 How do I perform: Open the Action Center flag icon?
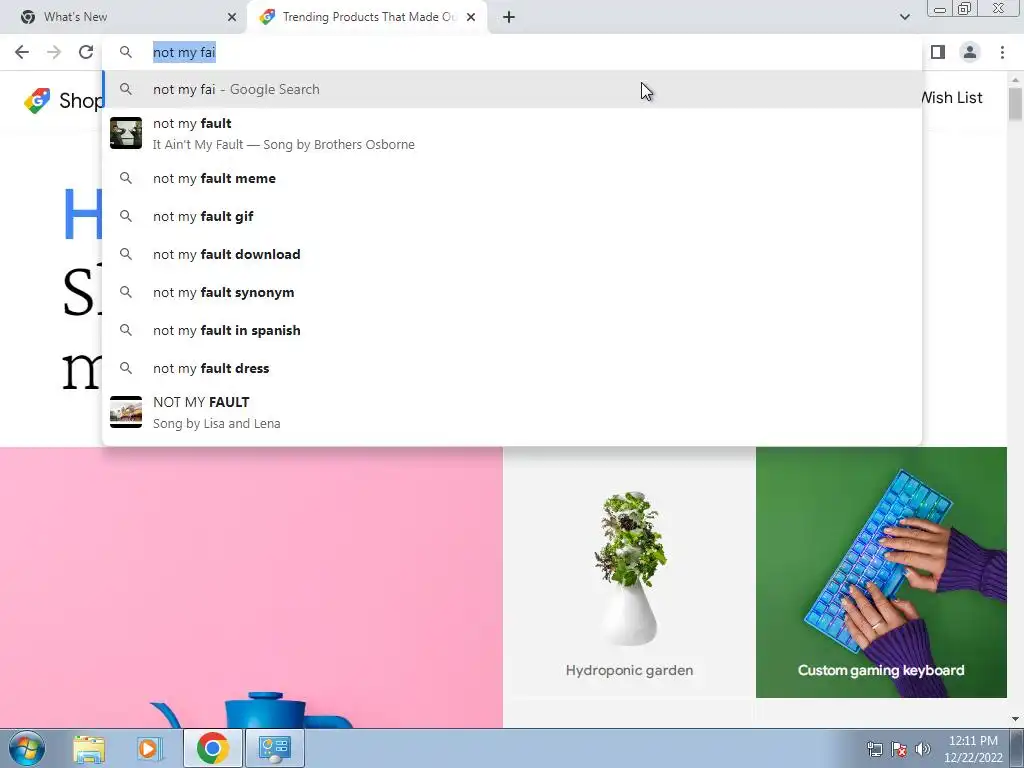899,749
